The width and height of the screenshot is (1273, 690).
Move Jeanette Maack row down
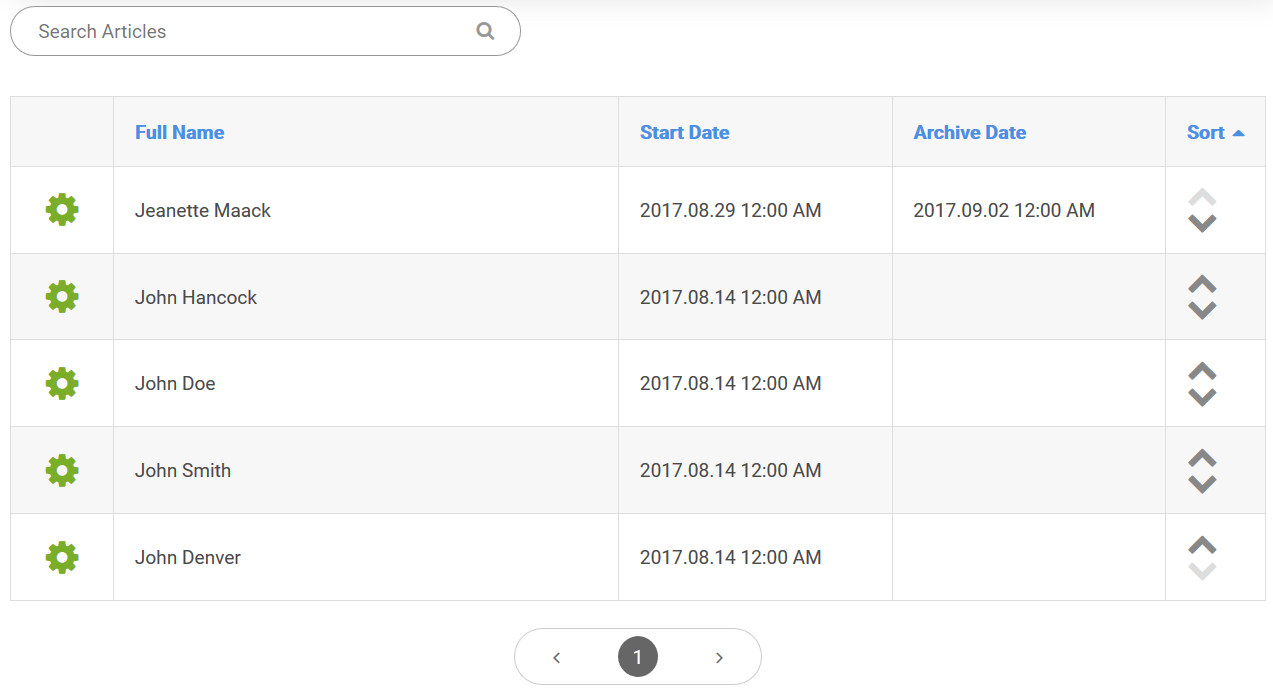click(x=1202, y=223)
